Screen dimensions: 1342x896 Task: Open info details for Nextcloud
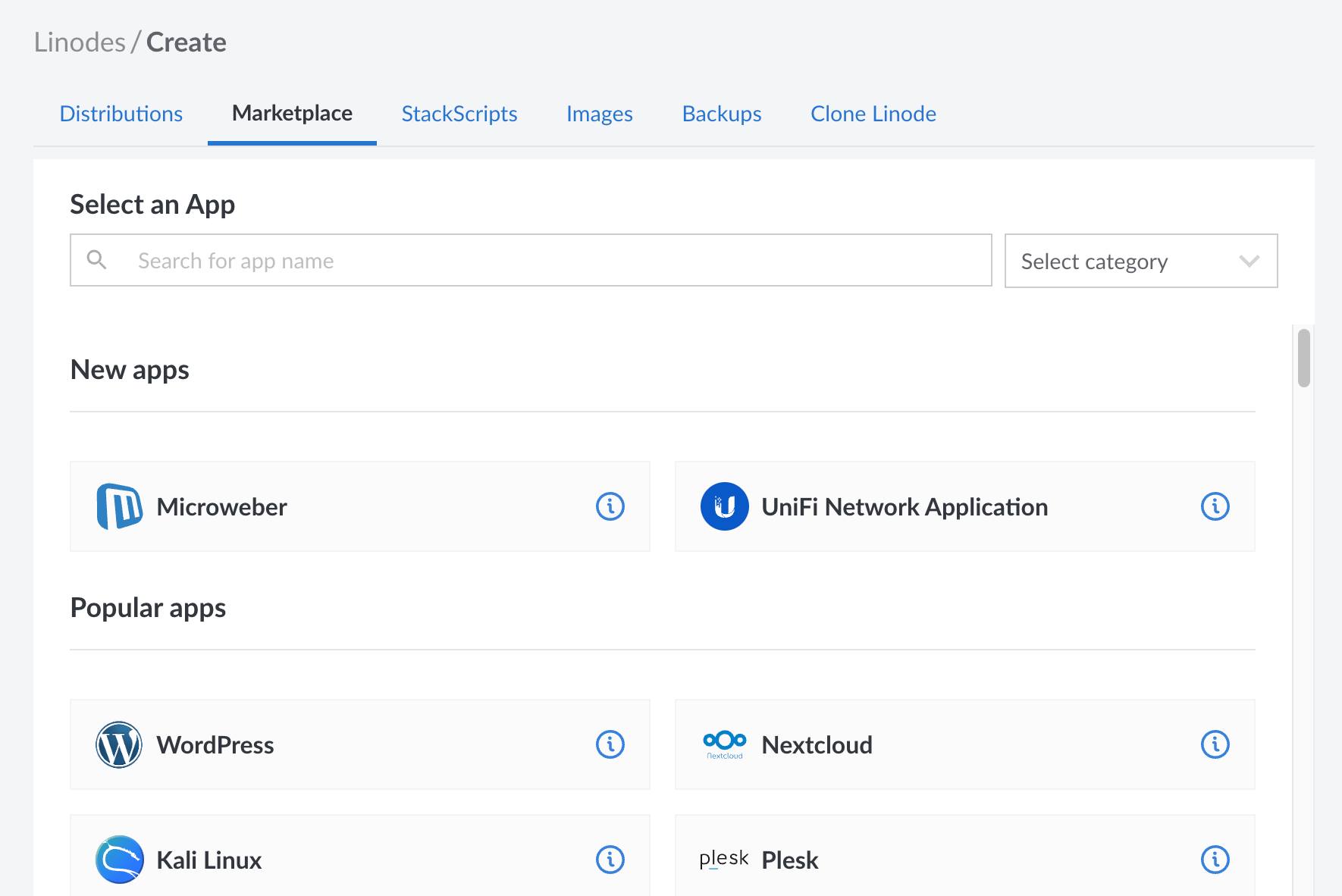(1215, 744)
